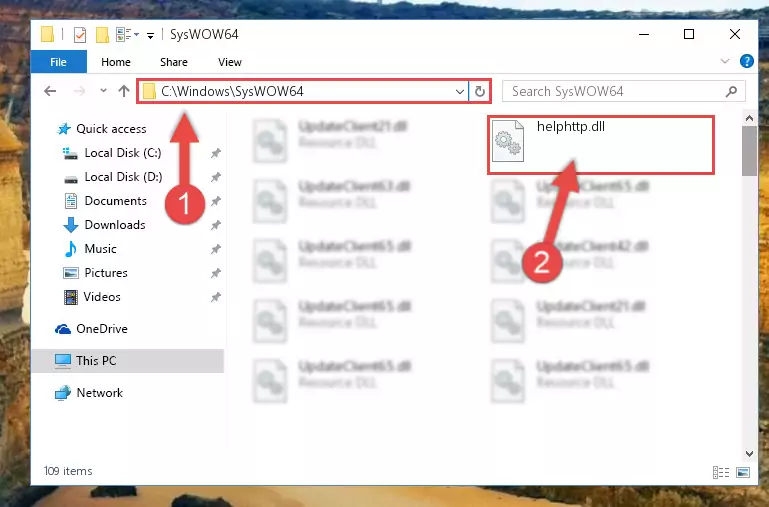Click the pin icon beside Videos

[x=215, y=297]
